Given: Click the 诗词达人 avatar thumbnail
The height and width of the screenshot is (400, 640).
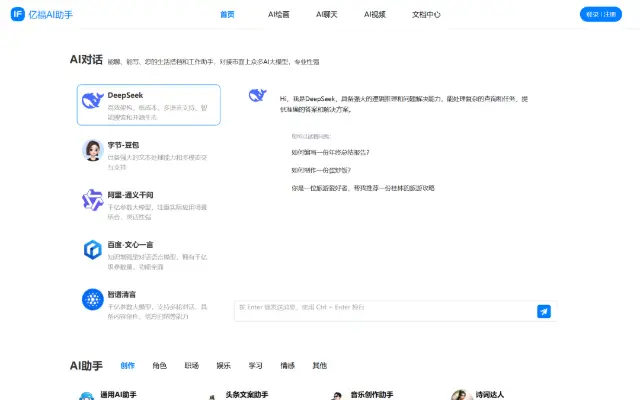Looking at the screenshot, I should [462, 395].
